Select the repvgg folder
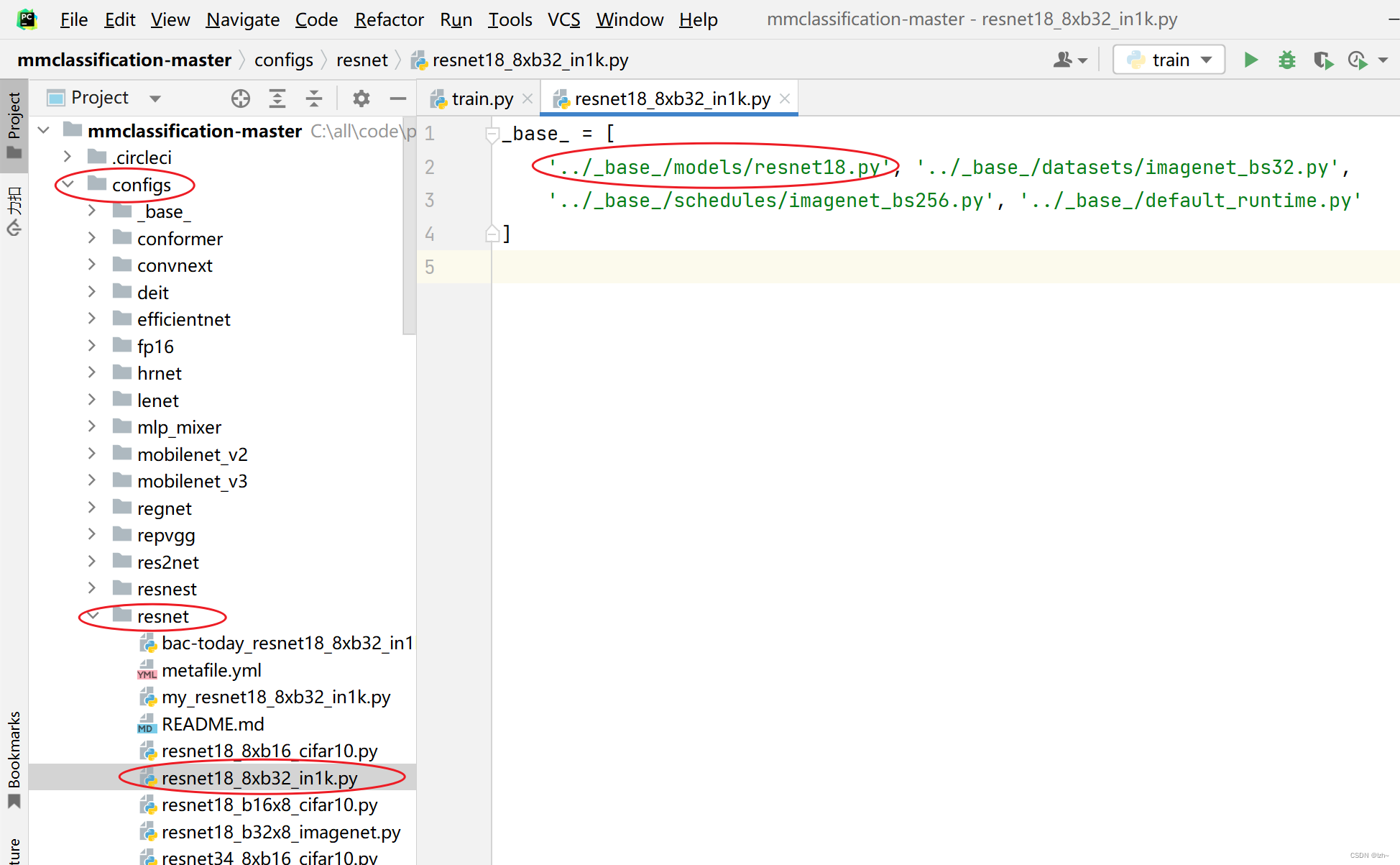The width and height of the screenshot is (1400, 865). [x=166, y=535]
